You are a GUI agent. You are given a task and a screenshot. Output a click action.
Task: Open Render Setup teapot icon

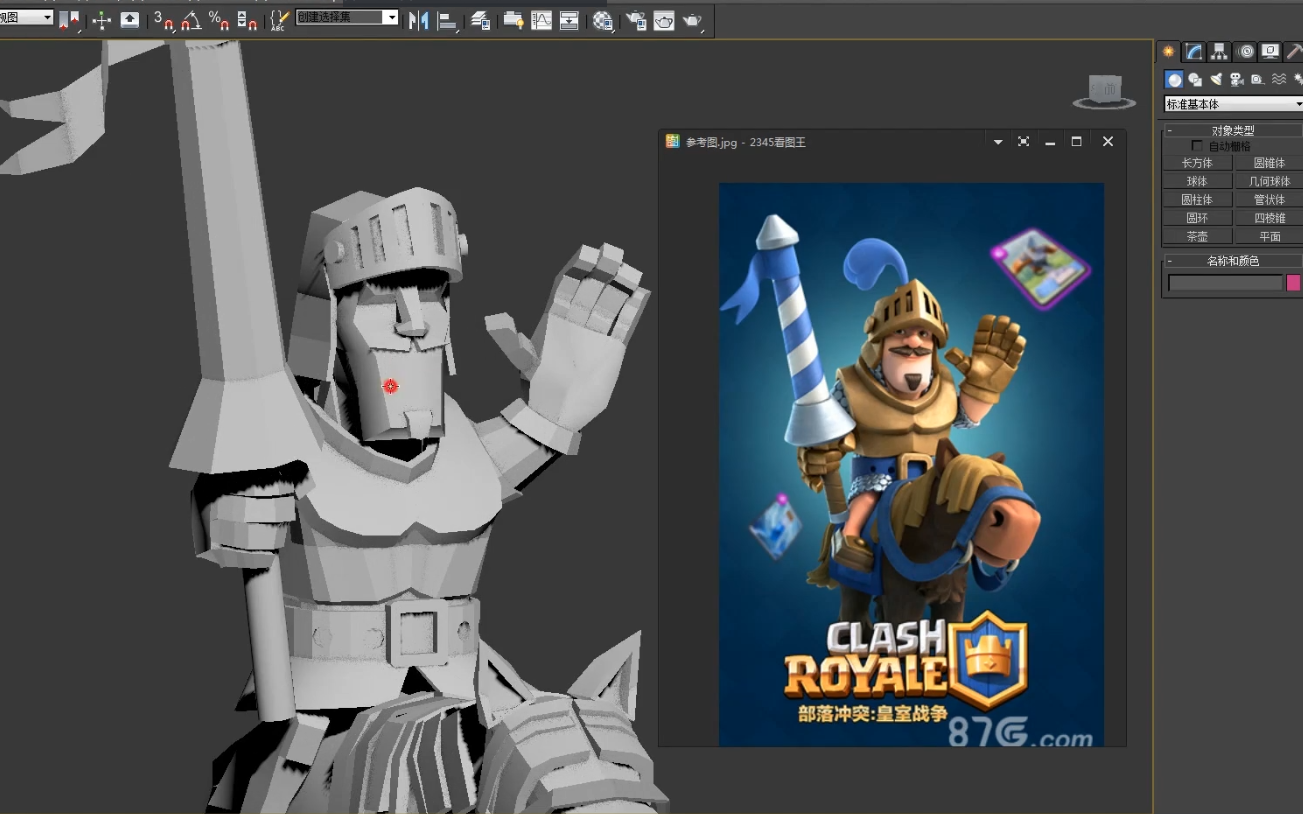[635, 20]
